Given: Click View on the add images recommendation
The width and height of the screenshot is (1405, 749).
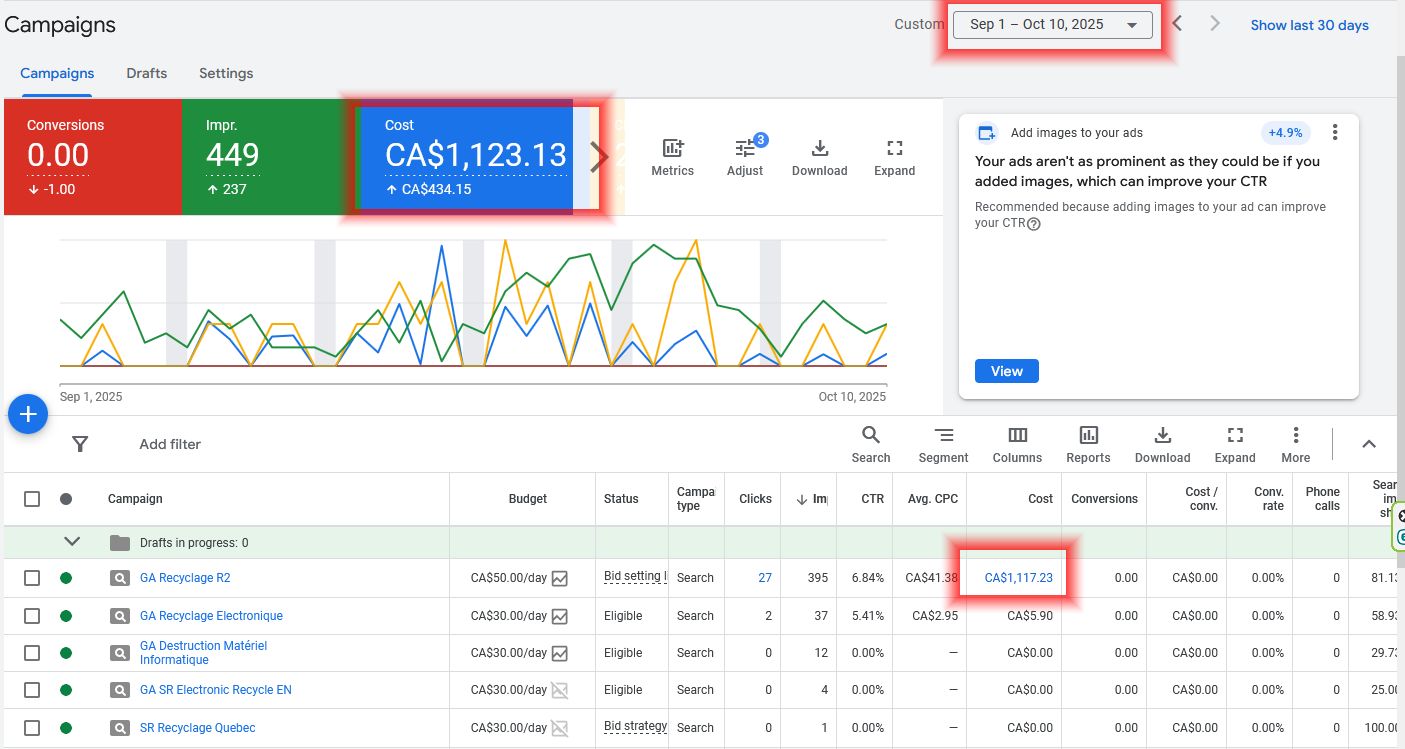Looking at the screenshot, I should point(1006,371).
